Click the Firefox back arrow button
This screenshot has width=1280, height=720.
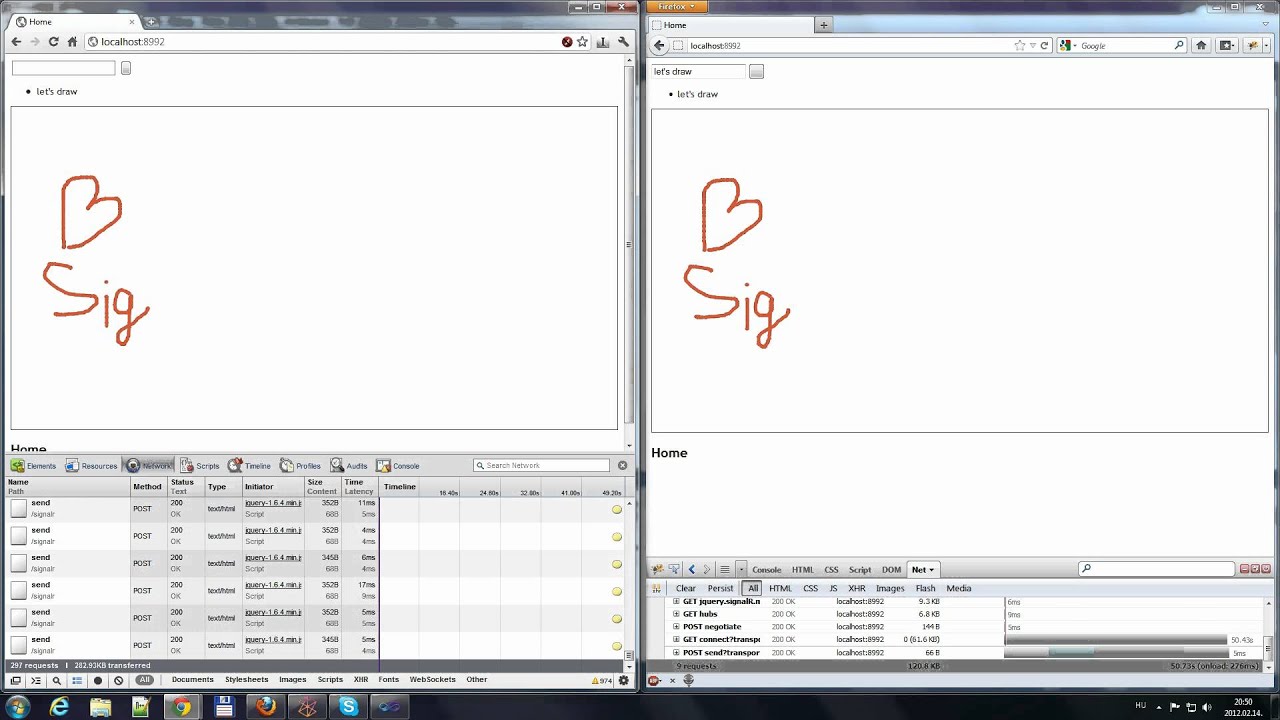[659, 45]
